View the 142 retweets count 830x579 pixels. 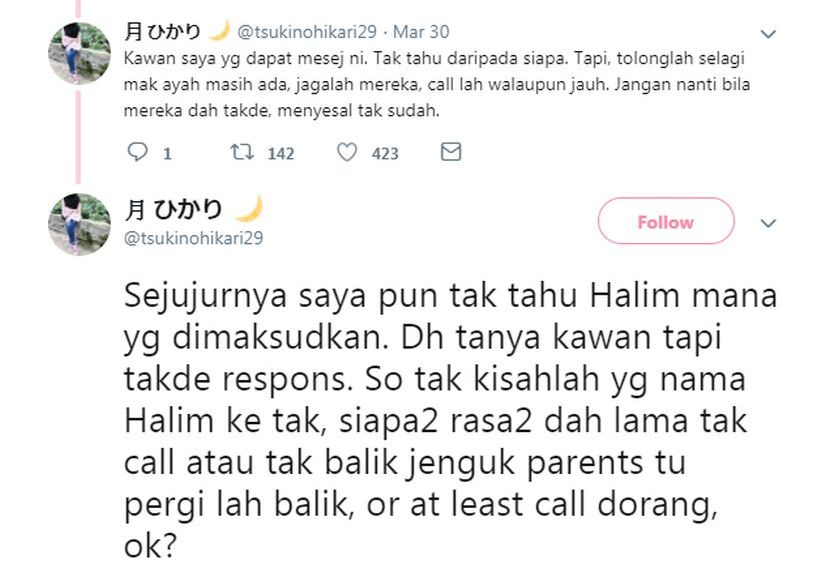(x=281, y=153)
